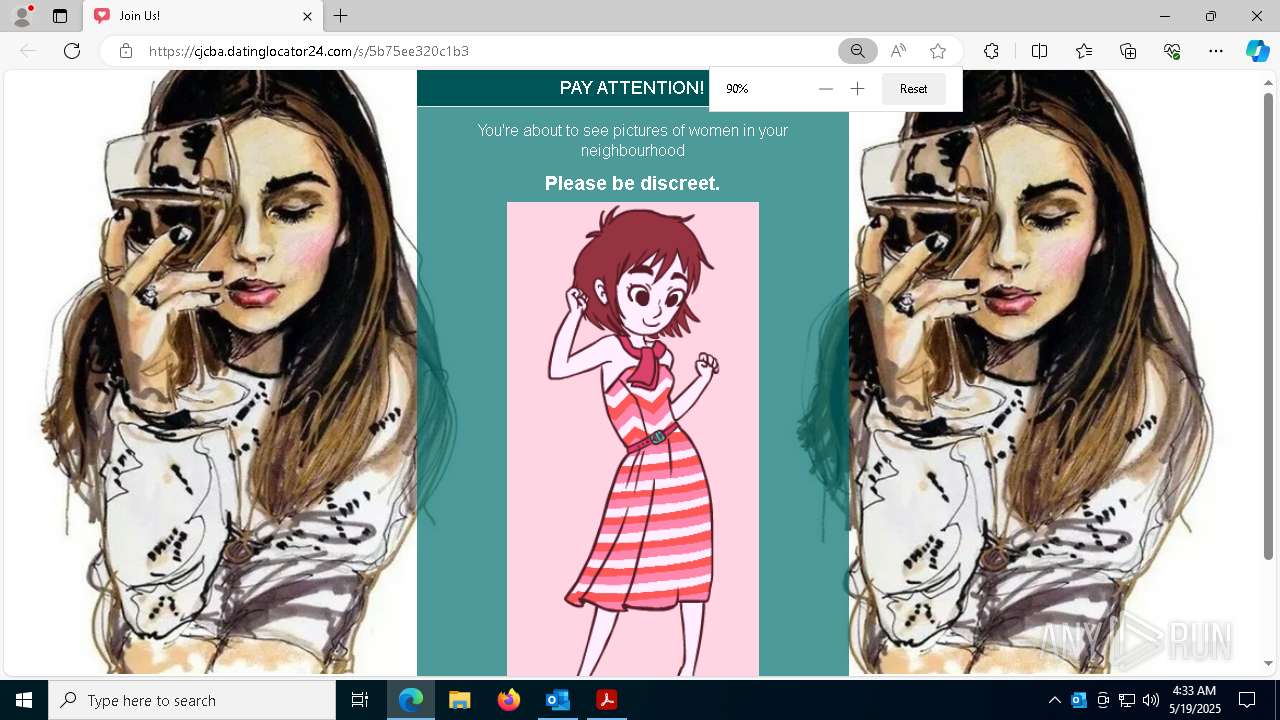Increase zoom with plus button
This screenshot has height=720, width=1280.
click(857, 89)
